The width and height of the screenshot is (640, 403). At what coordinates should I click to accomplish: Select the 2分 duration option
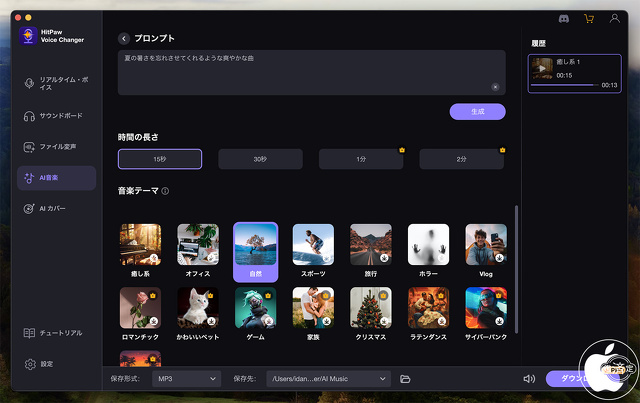[x=462, y=159]
